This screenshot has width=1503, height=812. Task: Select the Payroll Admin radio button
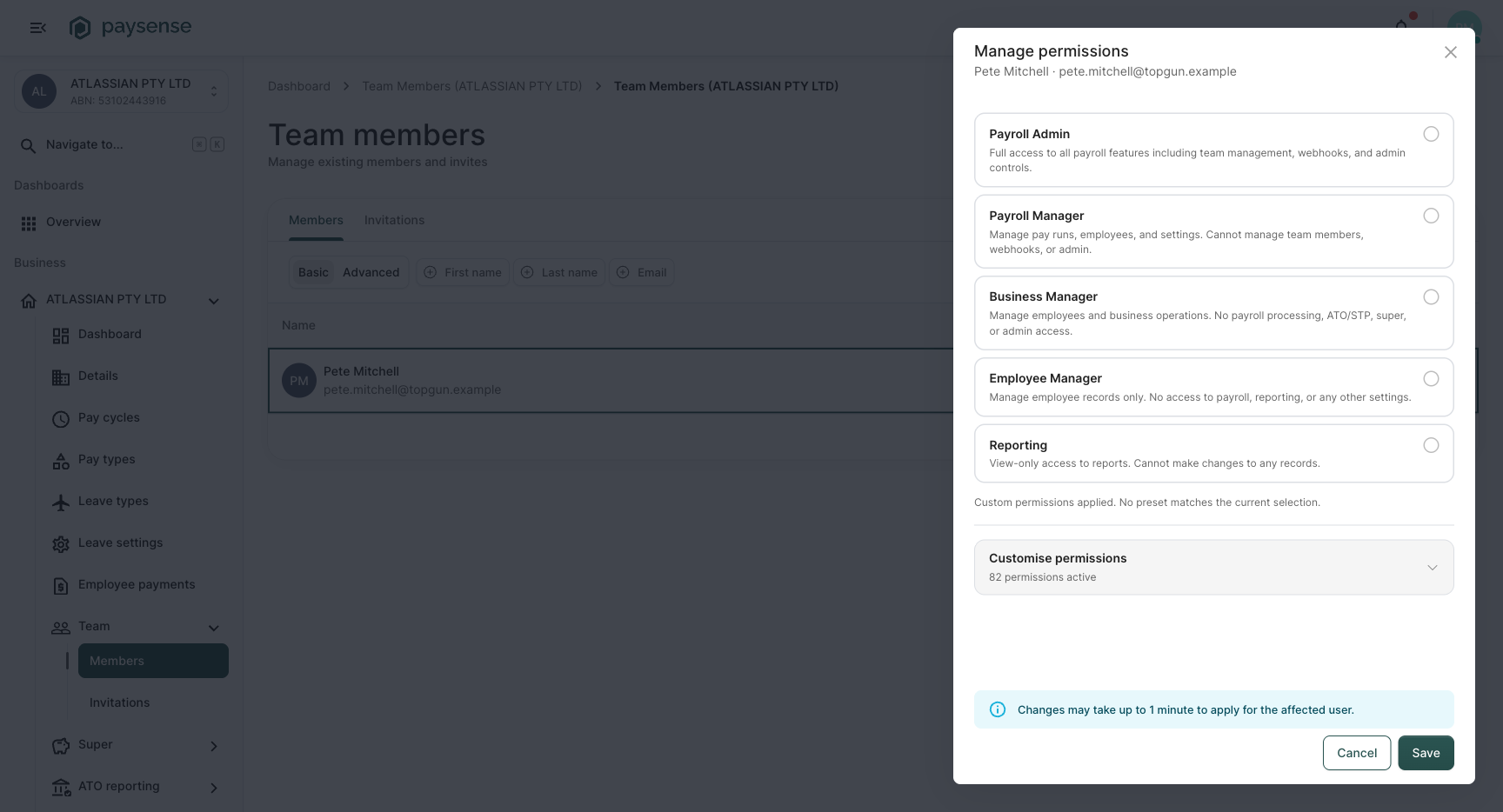[1431, 134]
